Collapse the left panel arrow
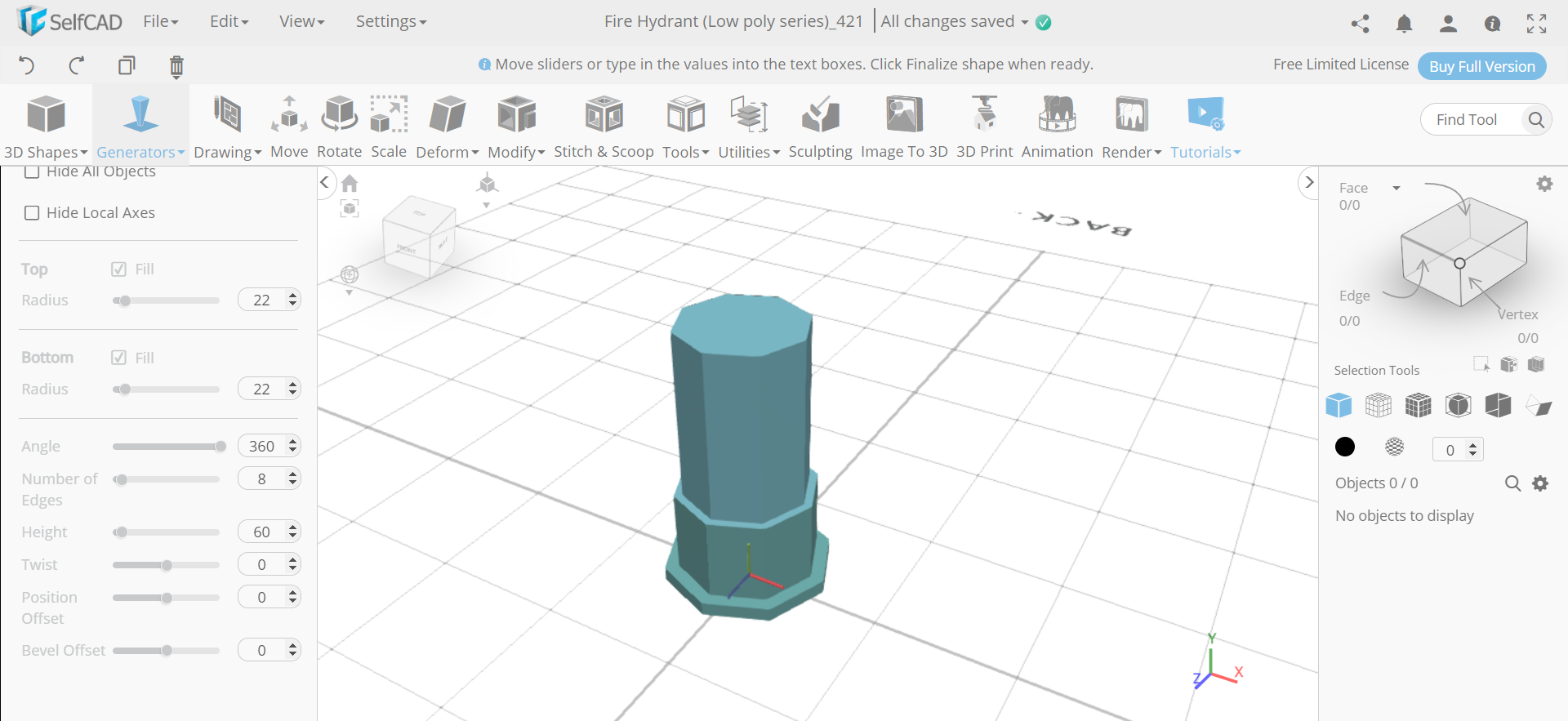This screenshot has height=721, width=1568. [x=325, y=182]
